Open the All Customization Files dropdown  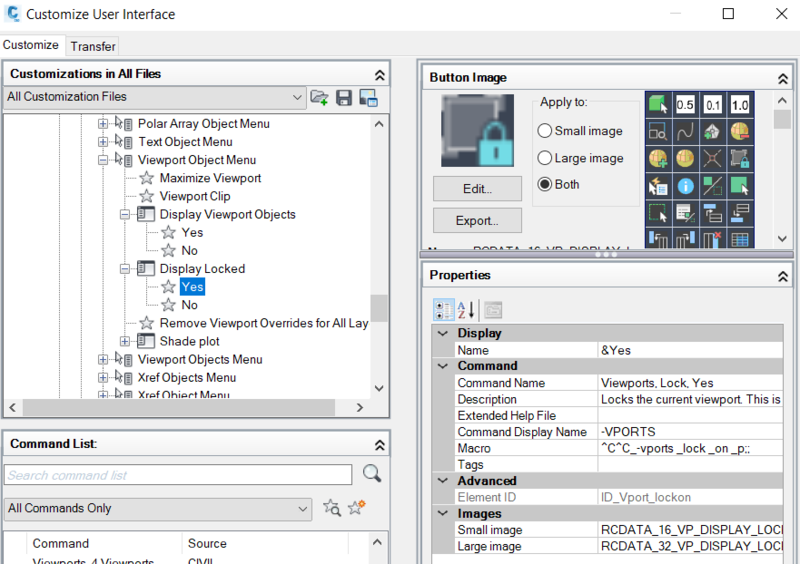click(x=296, y=97)
